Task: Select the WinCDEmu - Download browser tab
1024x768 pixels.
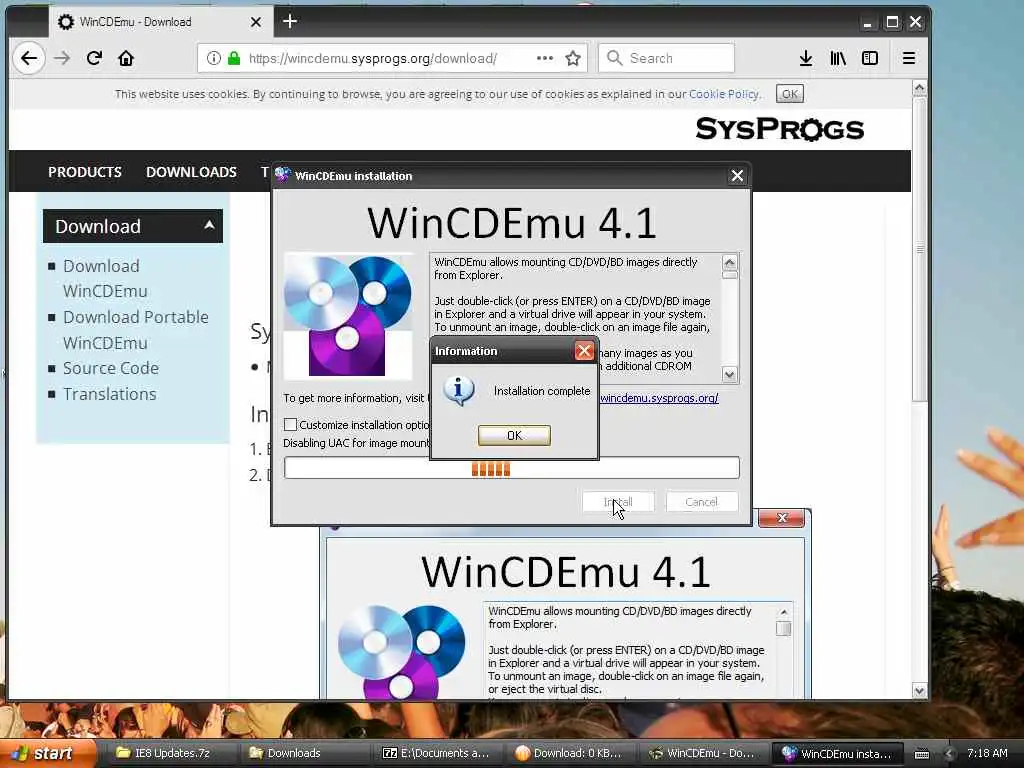Action: point(160,22)
